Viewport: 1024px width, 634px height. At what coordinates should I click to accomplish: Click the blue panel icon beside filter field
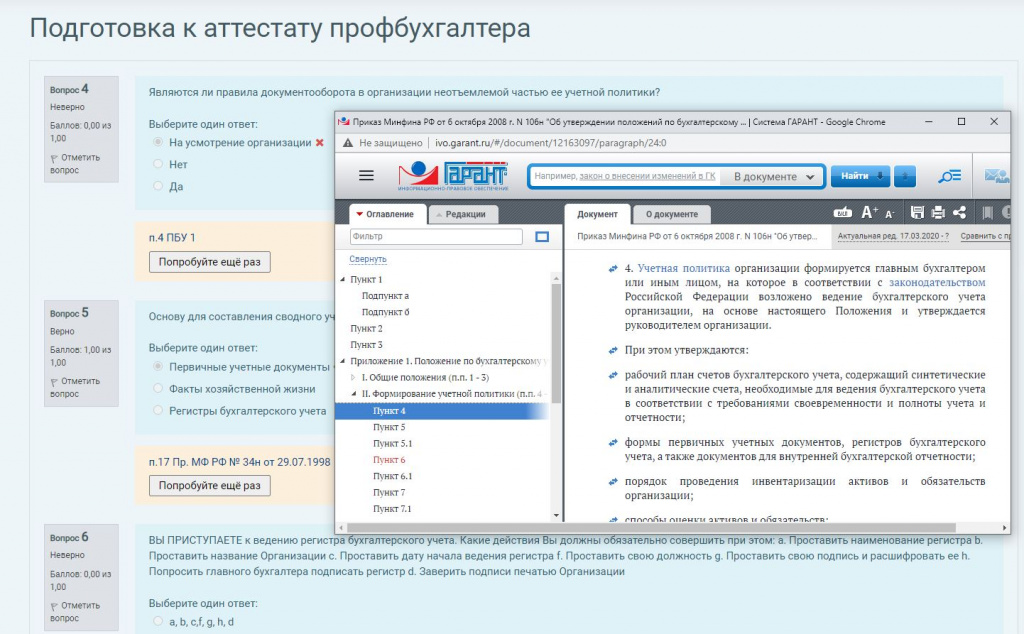[543, 237]
